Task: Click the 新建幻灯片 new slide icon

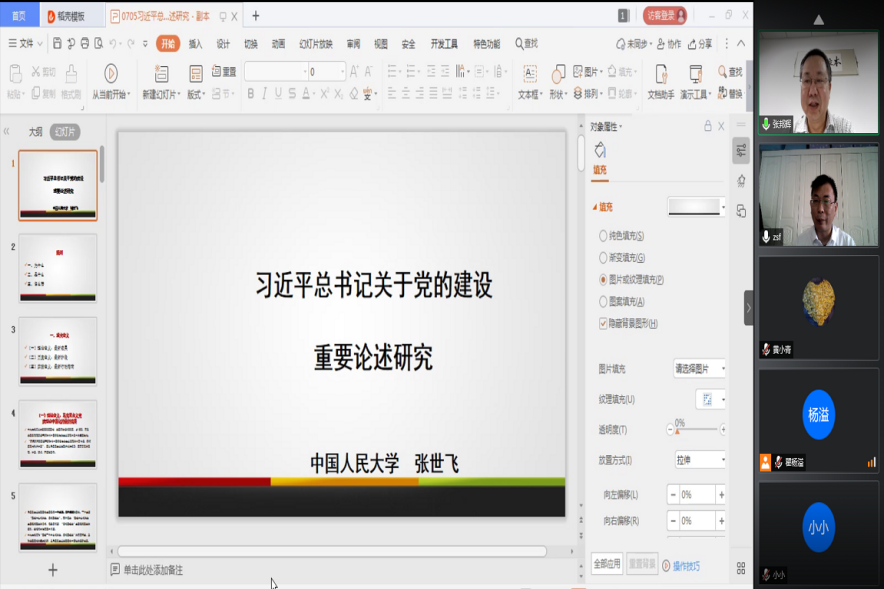Action: [162, 73]
